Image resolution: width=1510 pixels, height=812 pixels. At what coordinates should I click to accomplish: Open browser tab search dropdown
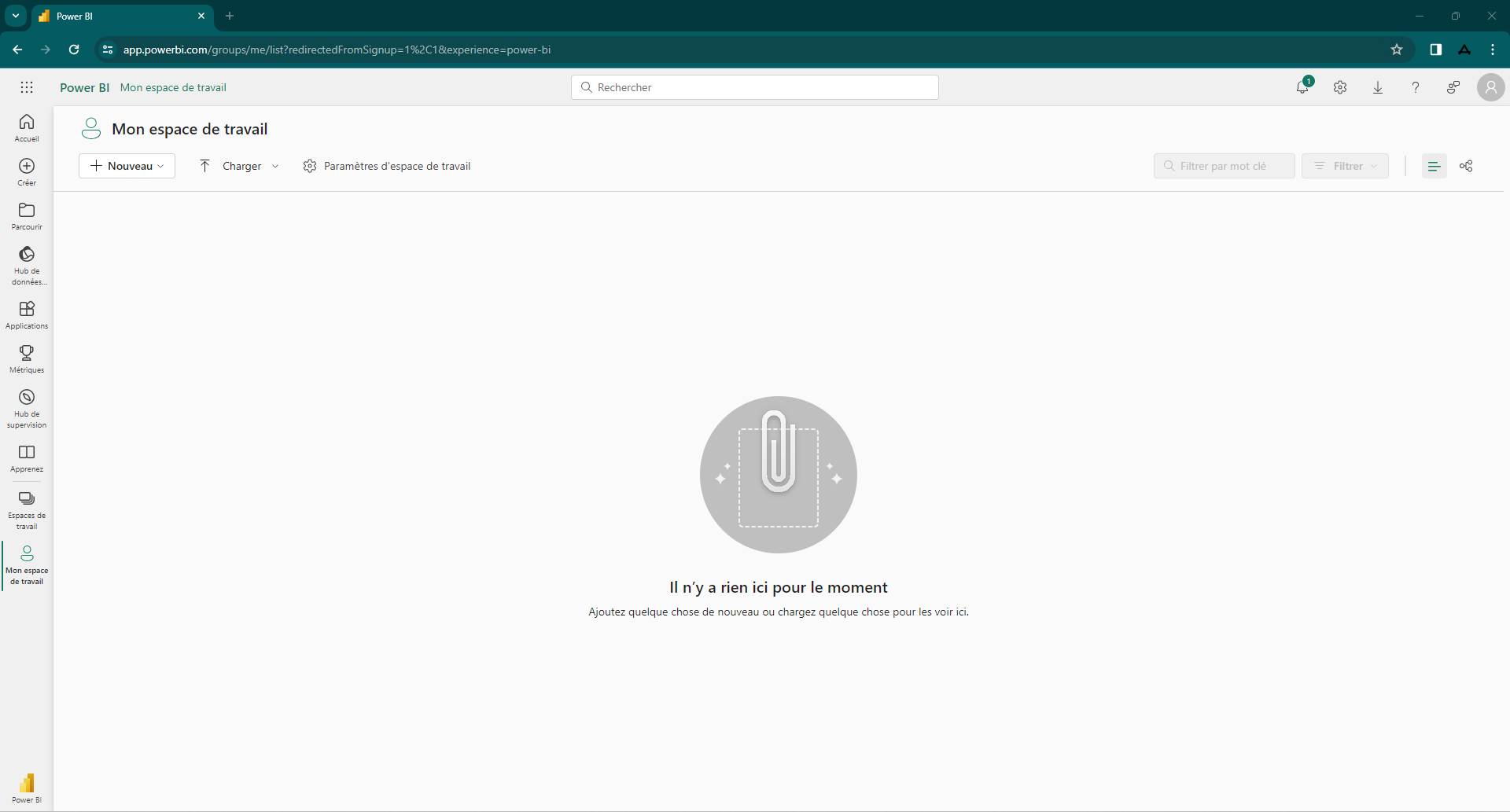[16, 16]
